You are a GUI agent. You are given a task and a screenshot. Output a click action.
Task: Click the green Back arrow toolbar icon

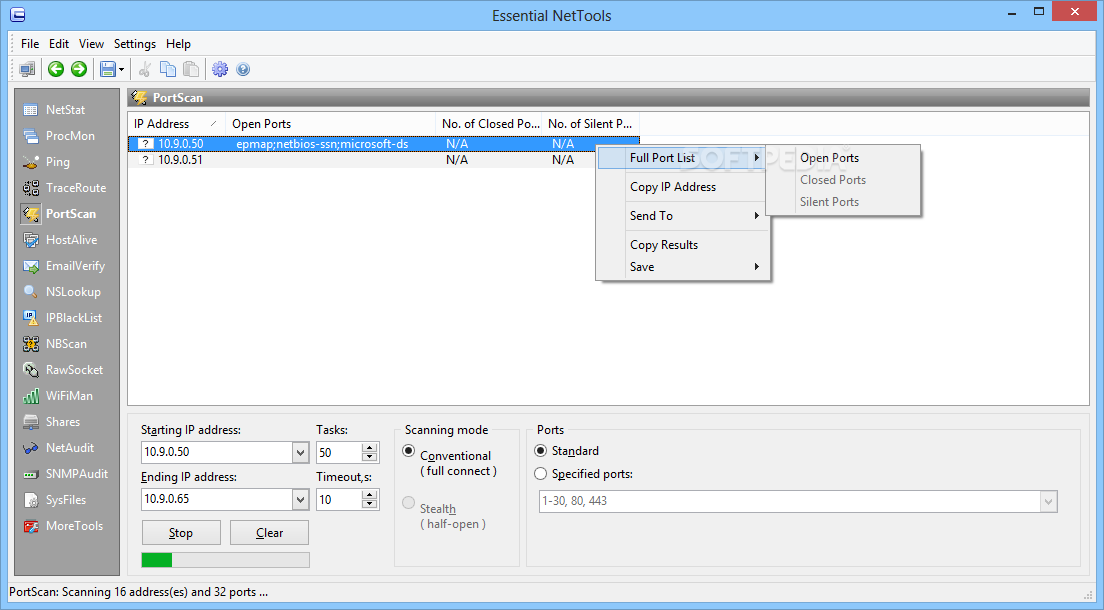pos(56,69)
